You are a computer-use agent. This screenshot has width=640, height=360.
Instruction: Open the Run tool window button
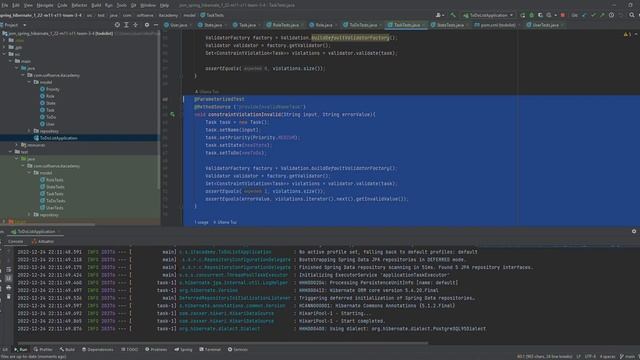20,349
